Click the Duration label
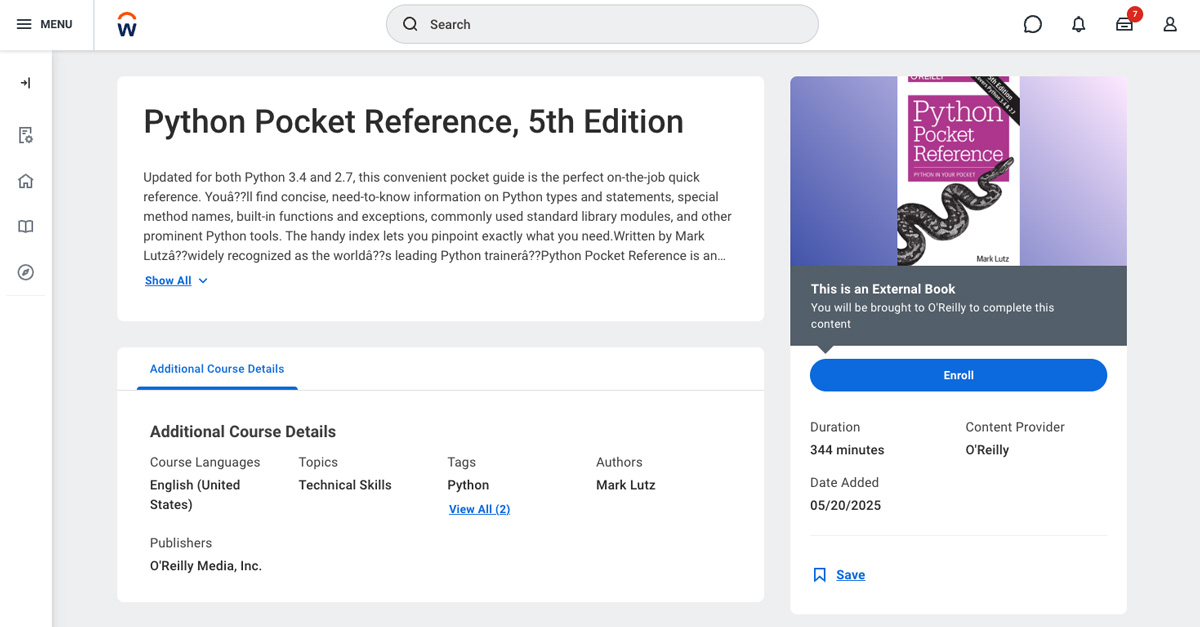1200x627 pixels. [x=835, y=427]
